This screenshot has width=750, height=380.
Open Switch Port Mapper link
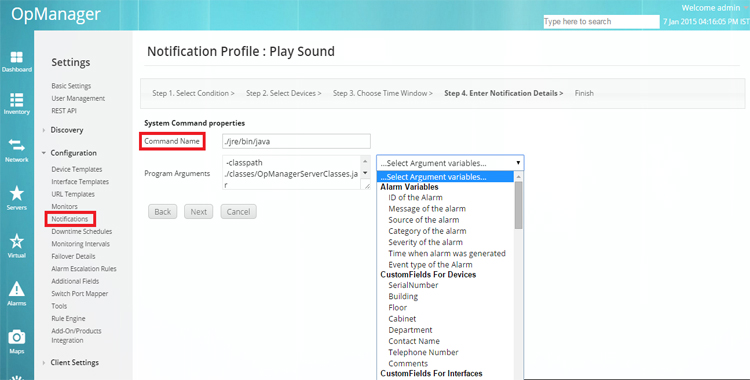click(x=80, y=294)
